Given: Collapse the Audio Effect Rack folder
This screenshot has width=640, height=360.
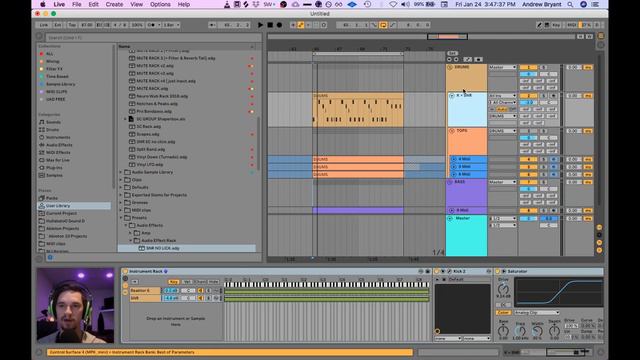Looking at the screenshot, I should click(131, 240).
